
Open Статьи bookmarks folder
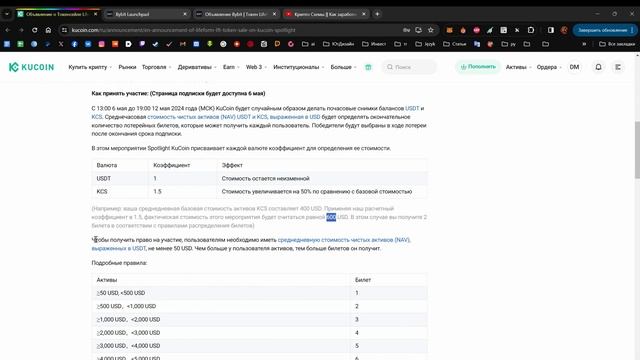click(455, 44)
